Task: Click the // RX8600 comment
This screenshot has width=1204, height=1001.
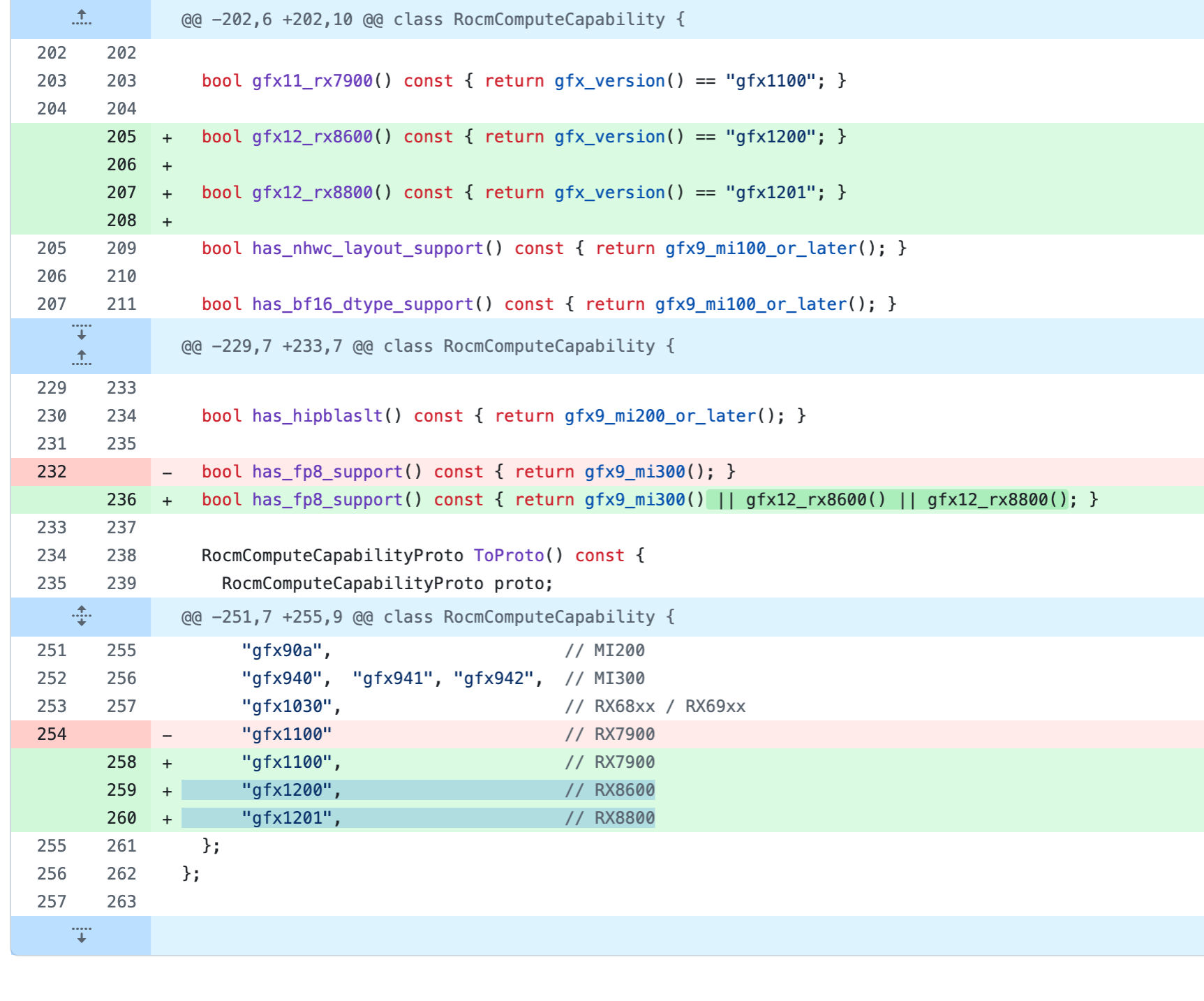Action: (x=610, y=790)
